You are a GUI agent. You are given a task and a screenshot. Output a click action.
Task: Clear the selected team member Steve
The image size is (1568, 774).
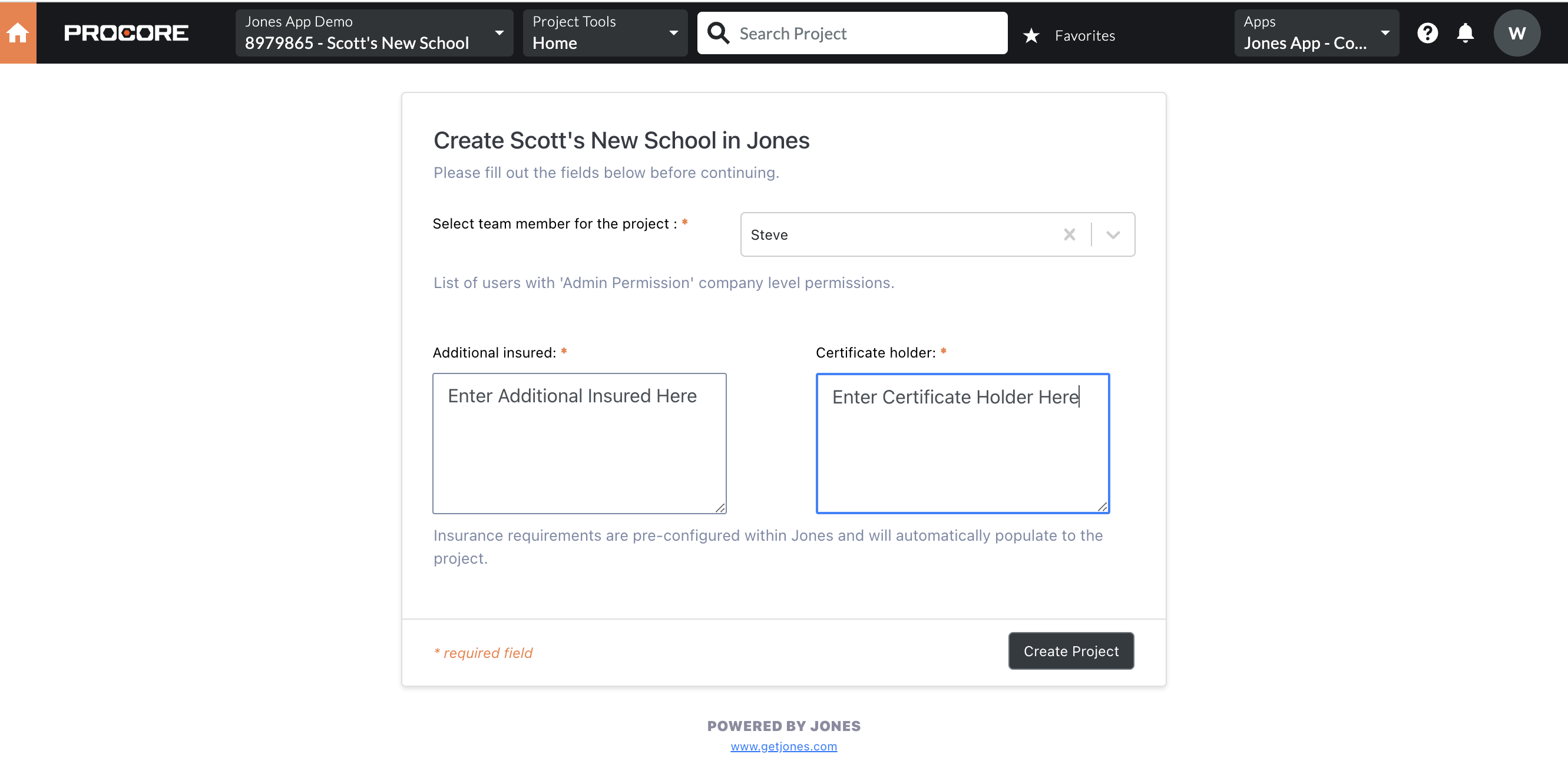pyautogui.click(x=1069, y=234)
